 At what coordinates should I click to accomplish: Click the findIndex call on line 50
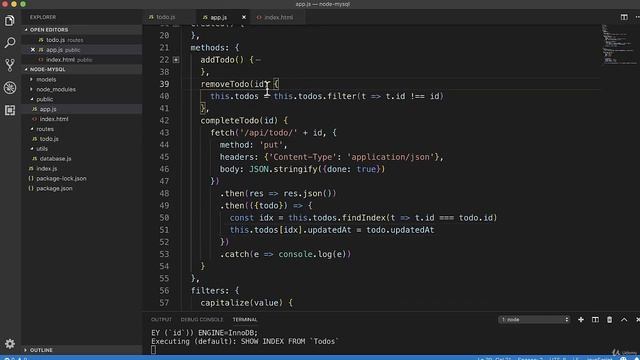coord(364,218)
